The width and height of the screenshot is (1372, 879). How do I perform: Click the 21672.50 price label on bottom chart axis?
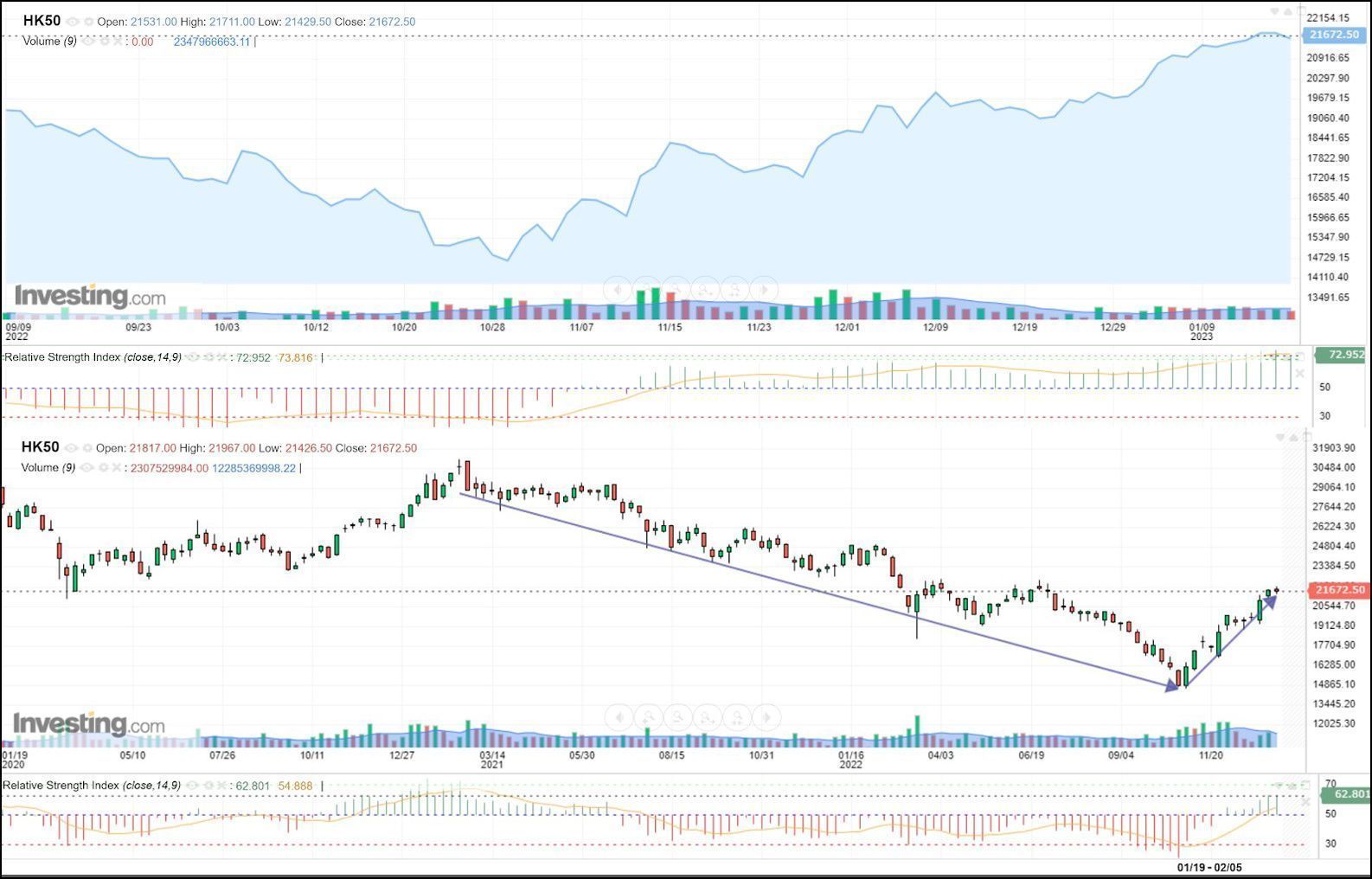(x=1338, y=590)
